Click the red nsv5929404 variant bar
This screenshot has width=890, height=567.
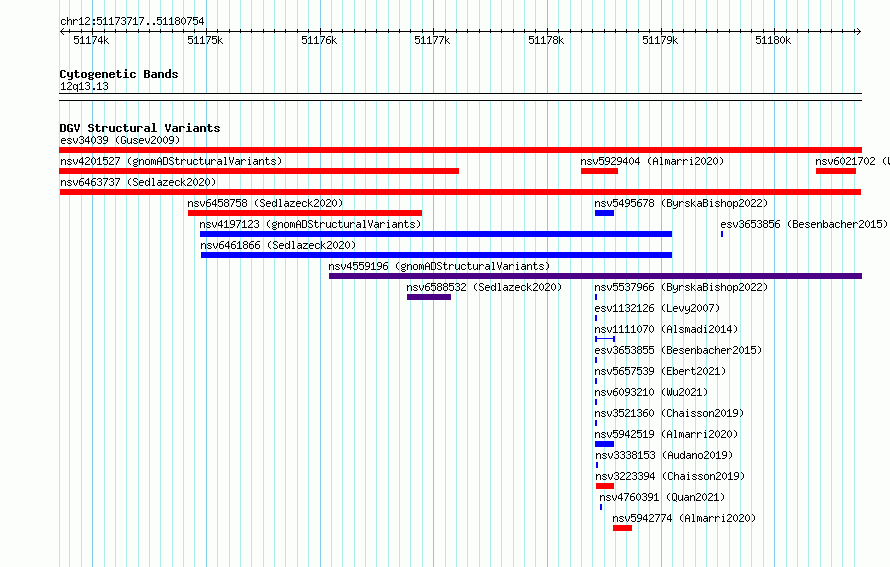tap(599, 171)
